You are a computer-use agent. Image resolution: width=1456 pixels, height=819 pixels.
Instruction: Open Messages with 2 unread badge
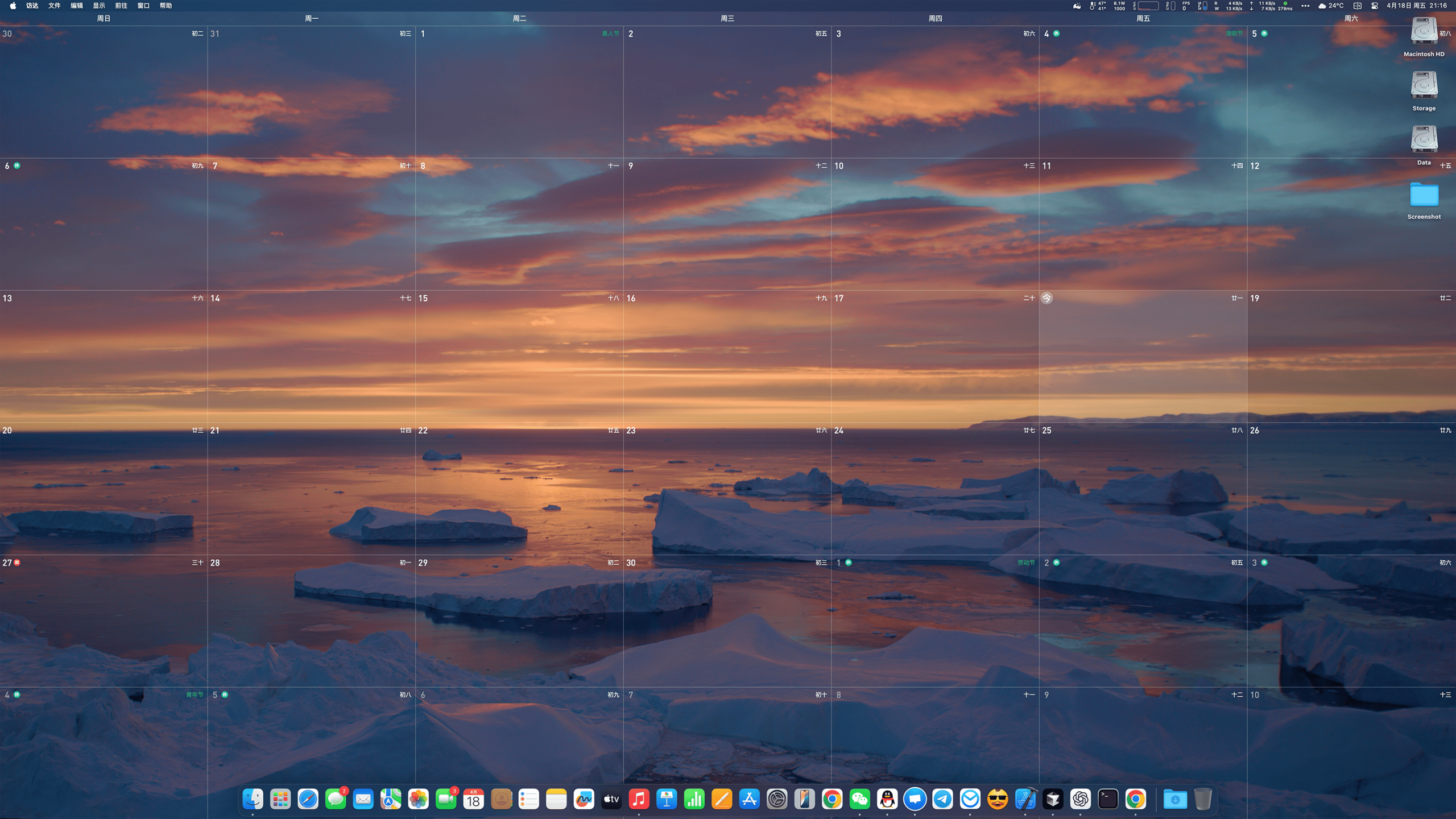336,799
